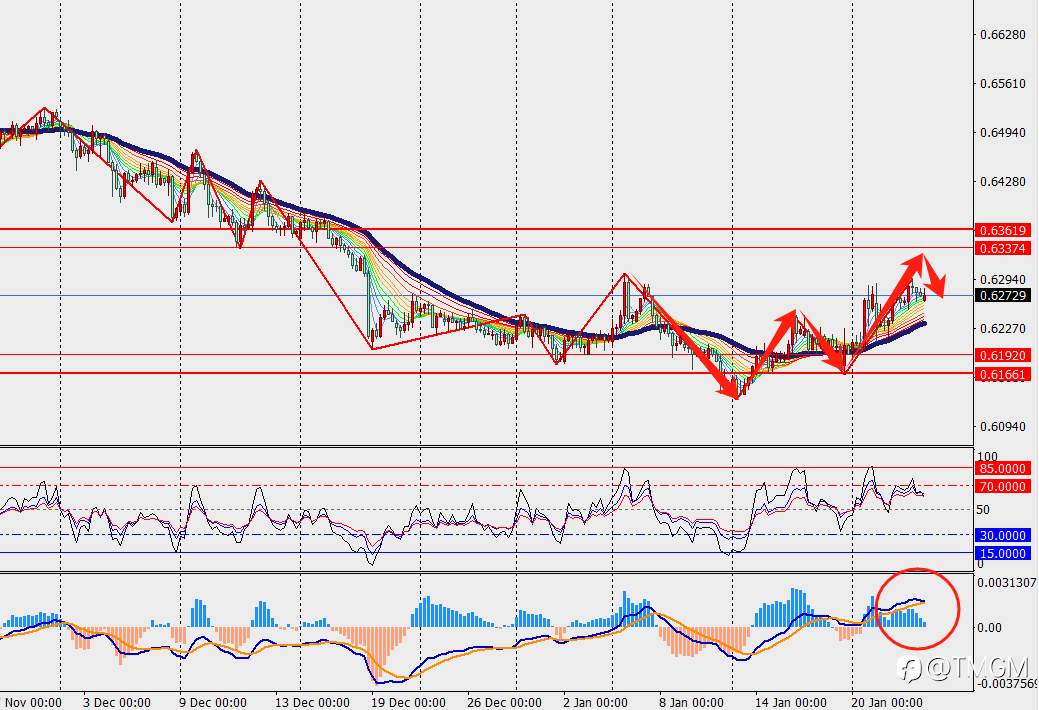This screenshot has height=710, width=1039.
Task: Click the 0.62270 price axis value
Action: pyautogui.click(x=1003, y=328)
